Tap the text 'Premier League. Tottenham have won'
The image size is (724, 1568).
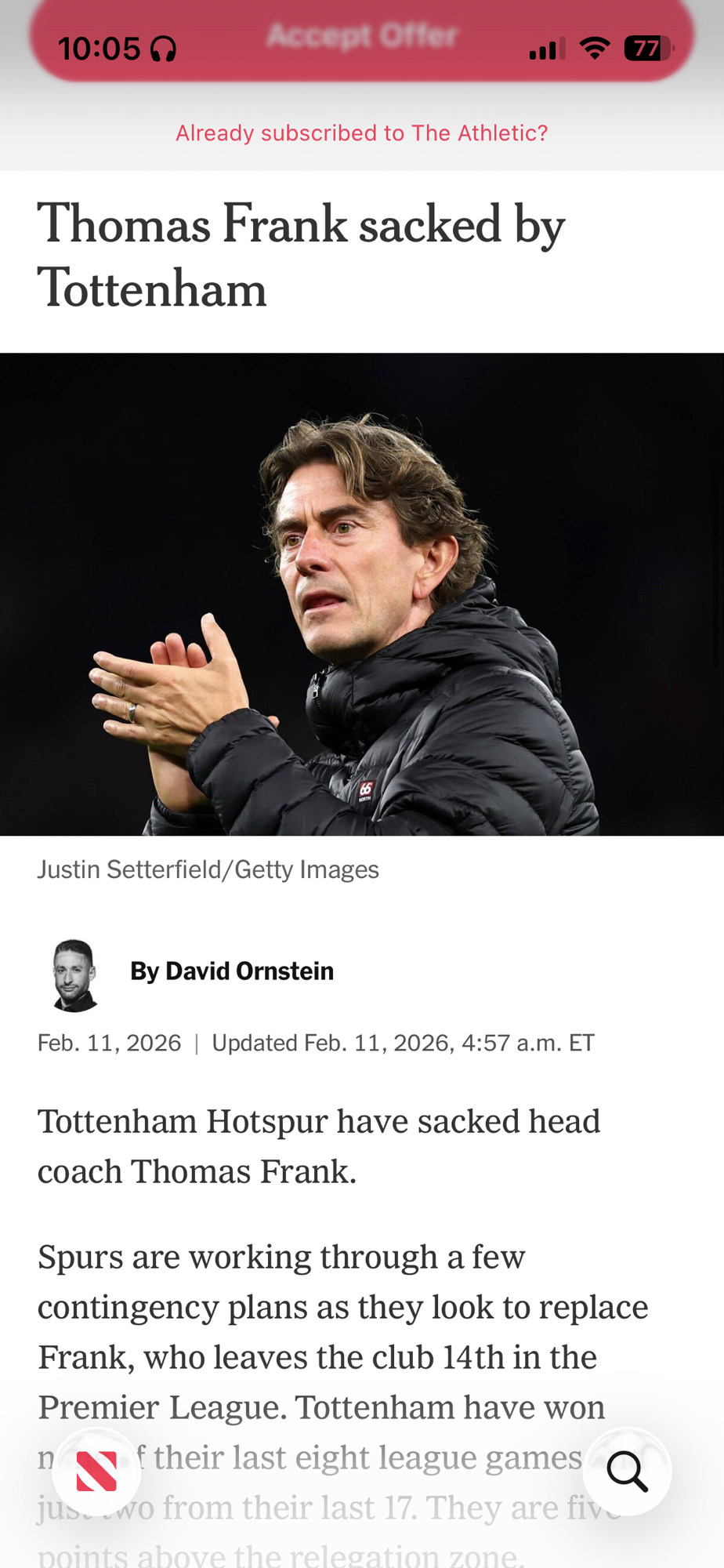[x=321, y=1408]
